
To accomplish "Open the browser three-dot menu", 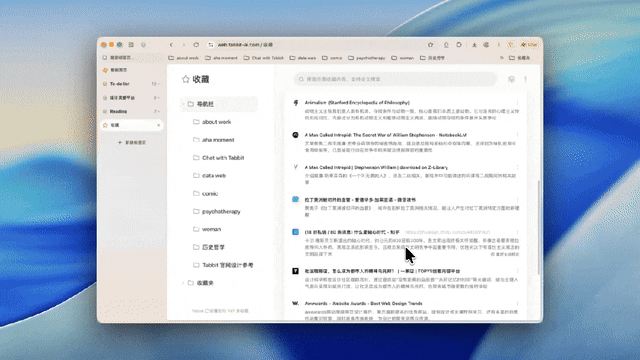I will click(498, 45).
